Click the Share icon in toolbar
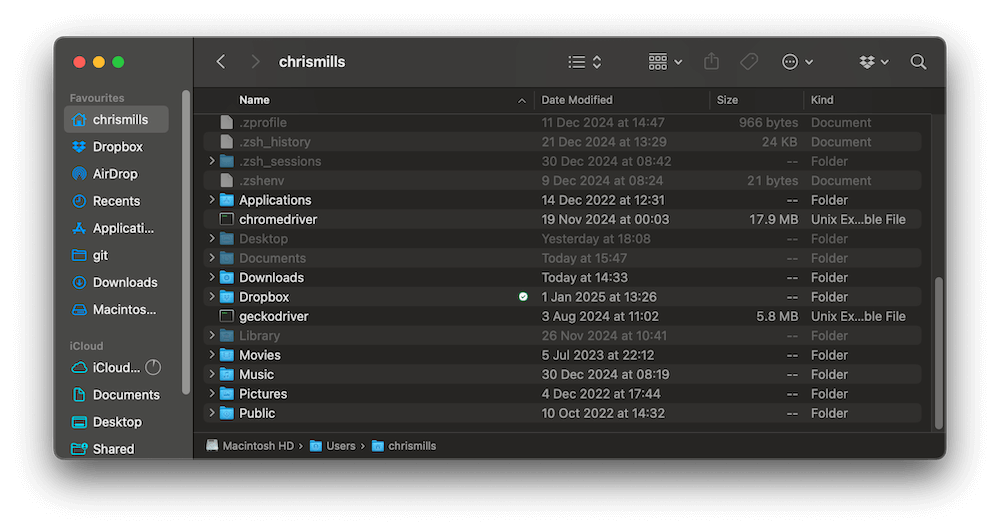 711,62
